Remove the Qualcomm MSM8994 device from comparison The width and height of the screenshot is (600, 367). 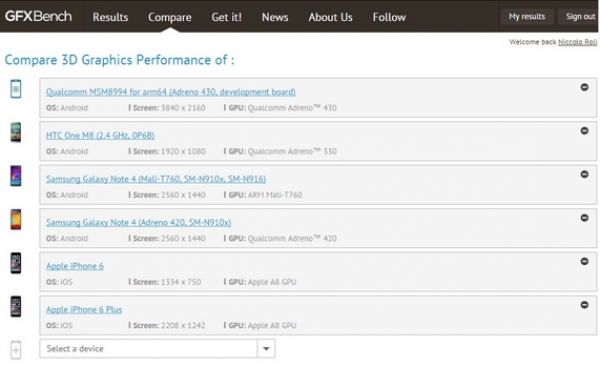(x=584, y=87)
